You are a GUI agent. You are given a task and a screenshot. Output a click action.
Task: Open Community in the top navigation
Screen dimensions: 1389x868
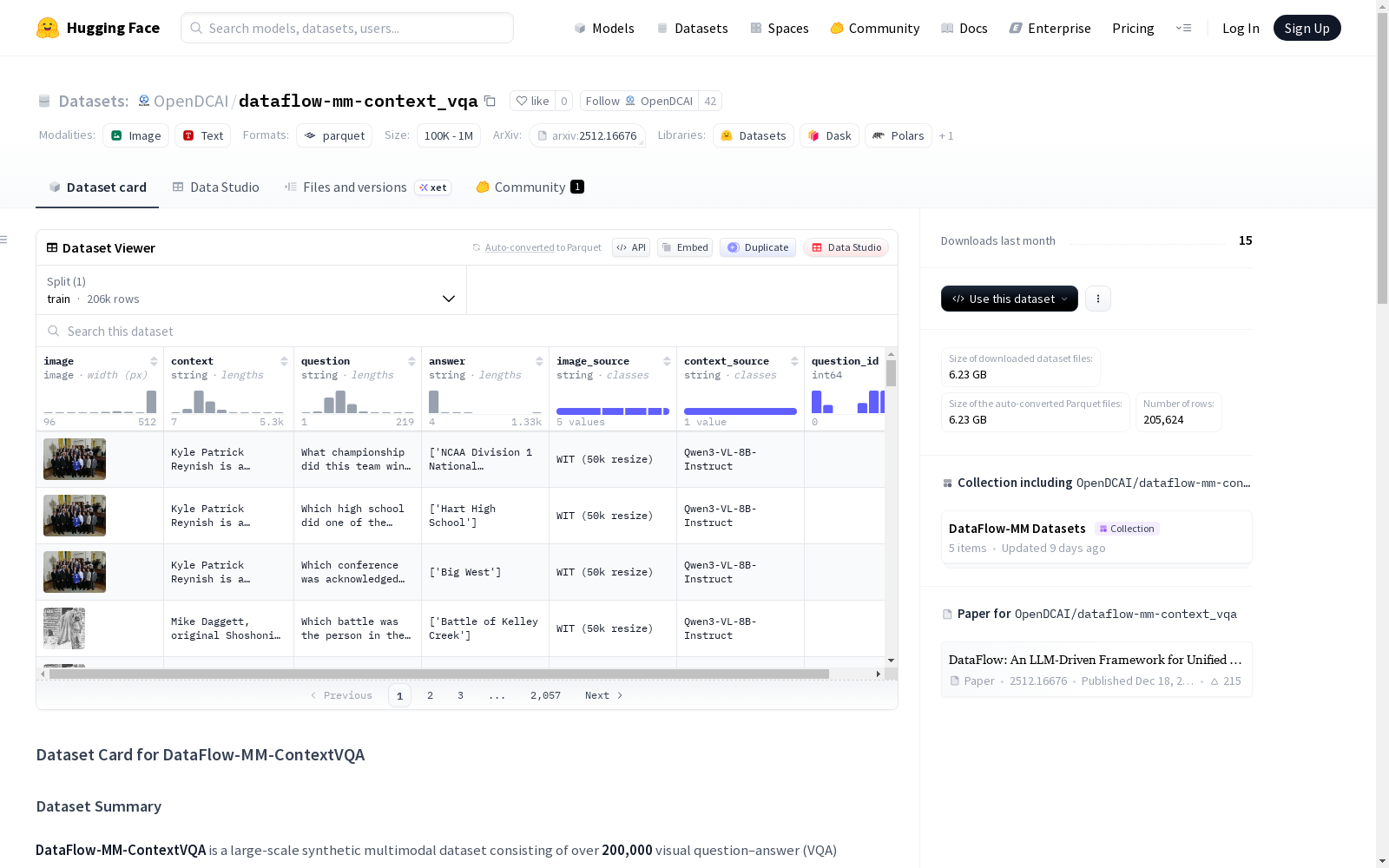tap(875, 28)
